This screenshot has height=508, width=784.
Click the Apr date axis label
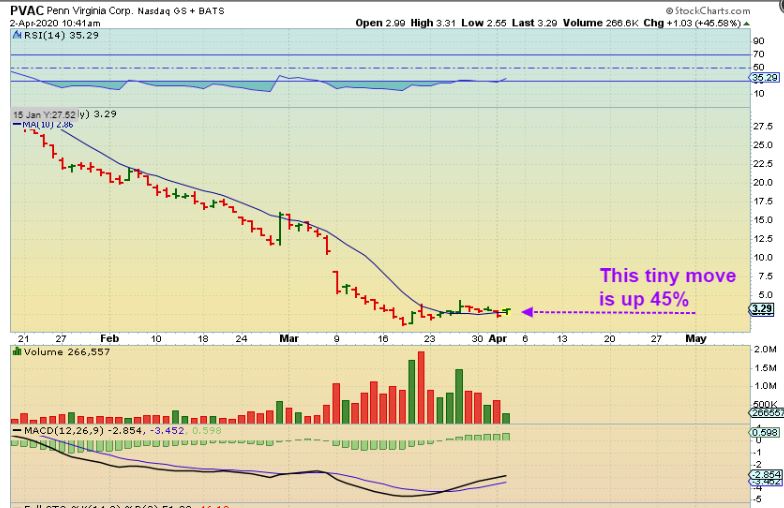coord(498,338)
